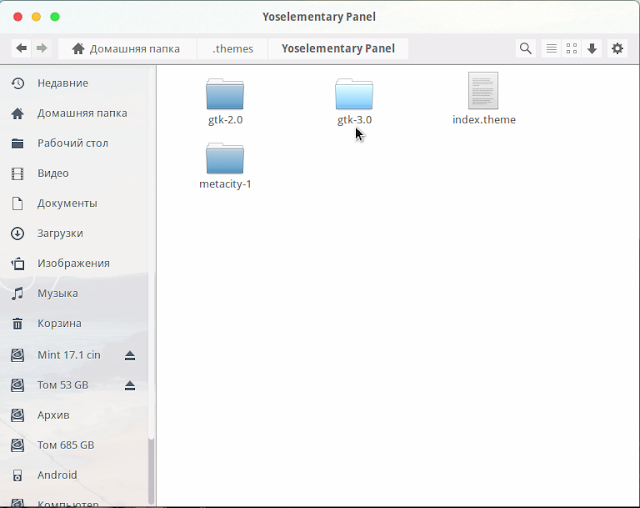Go forward with the right arrow button

42,49
